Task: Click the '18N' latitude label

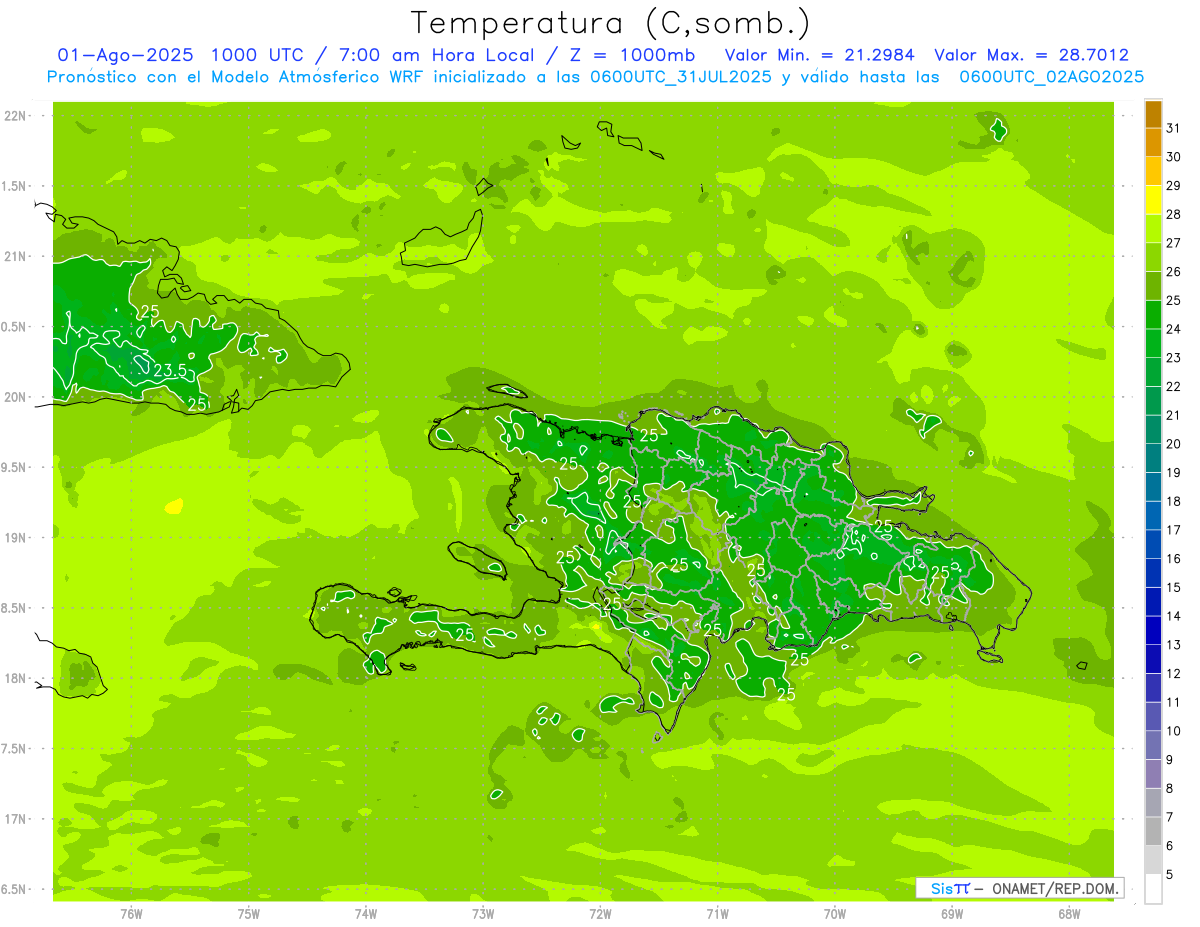Action: pos(14,678)
